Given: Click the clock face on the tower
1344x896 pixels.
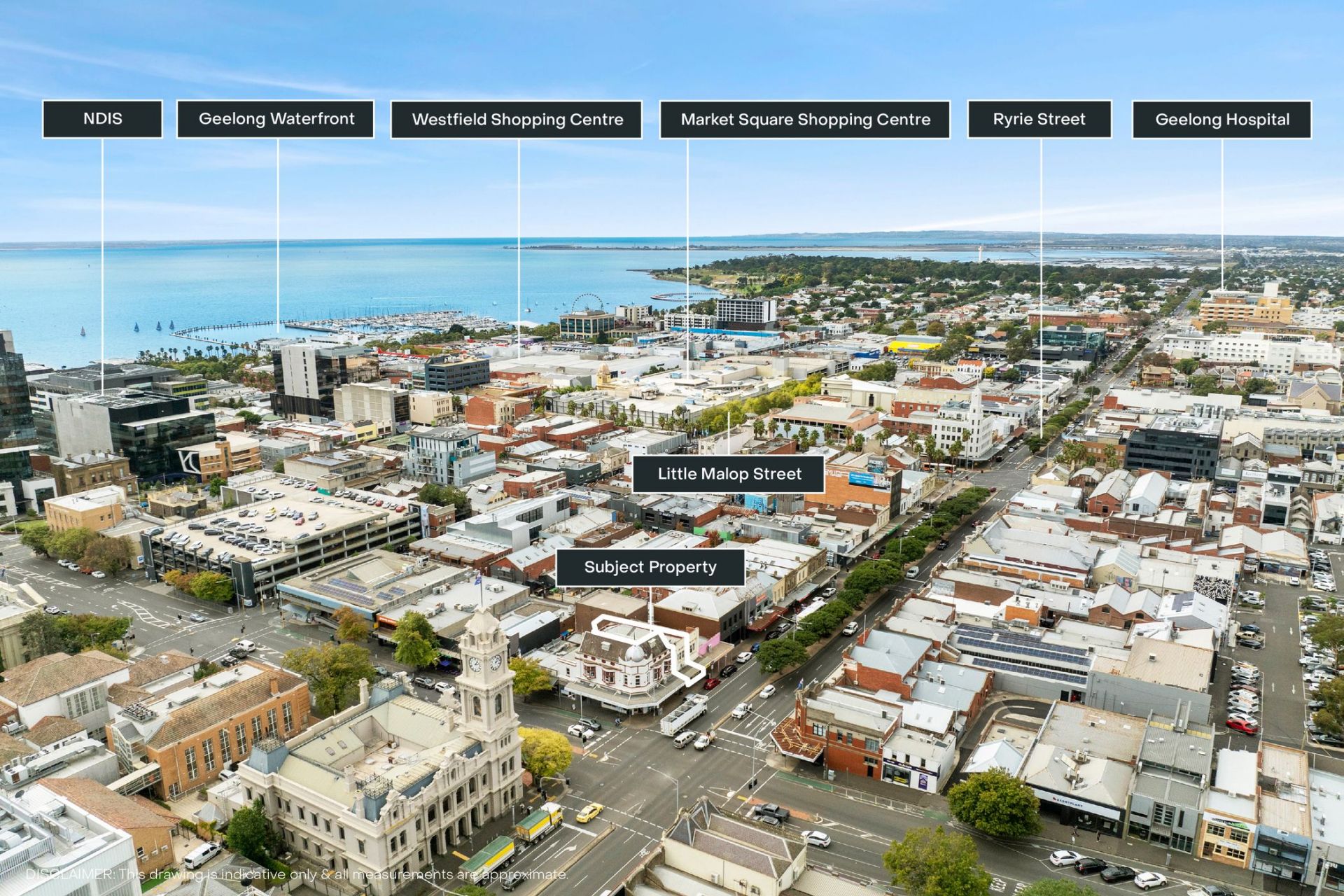Looking at the screenshot, I should pyautogui.click(x=475, y=664).
